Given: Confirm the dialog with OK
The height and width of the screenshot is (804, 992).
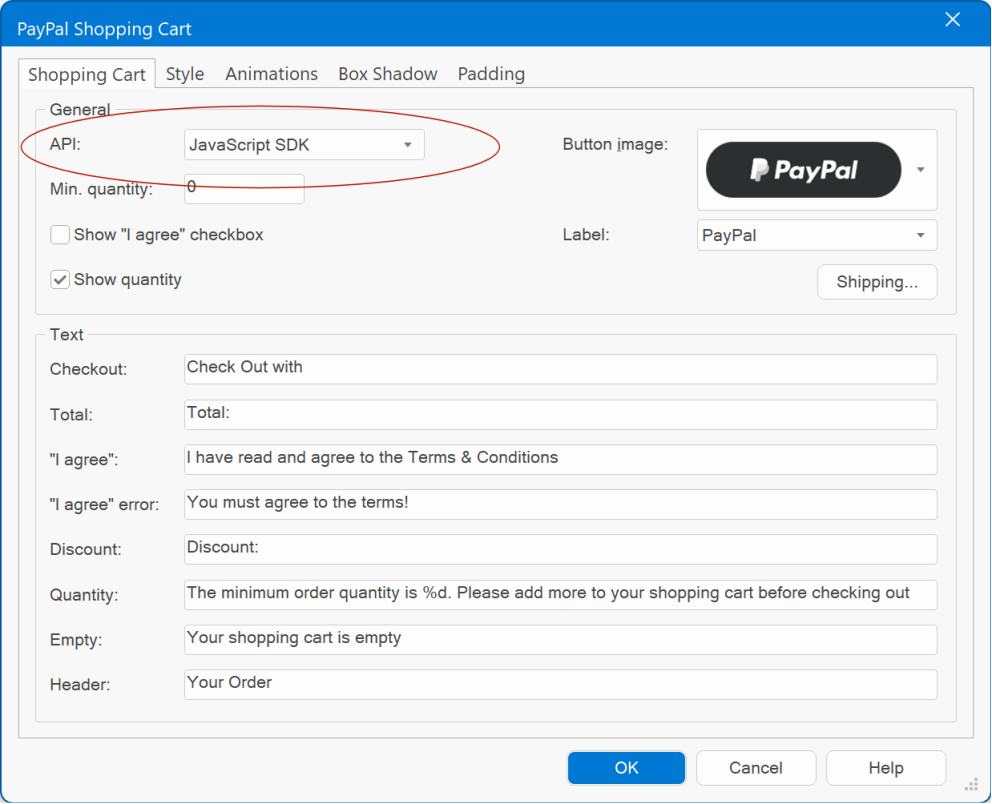Looking at the screenshot, I should pos(626,768).
